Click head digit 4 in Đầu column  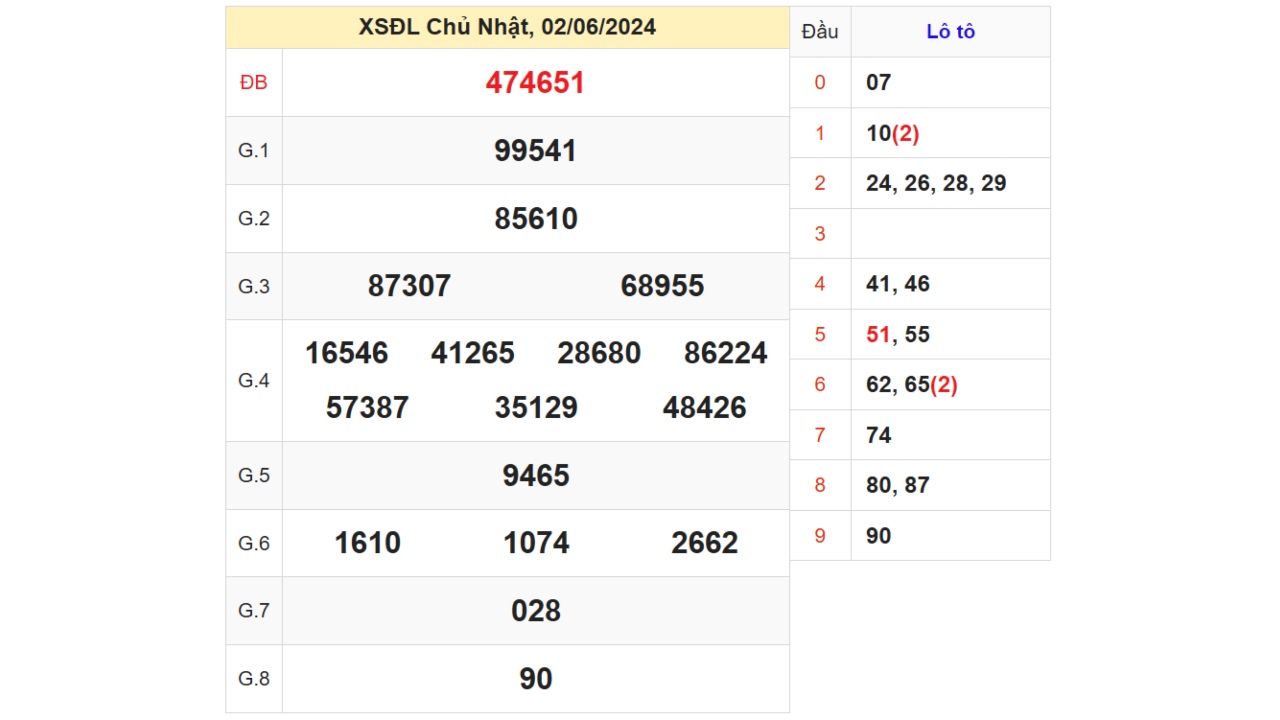coord(820,284)
